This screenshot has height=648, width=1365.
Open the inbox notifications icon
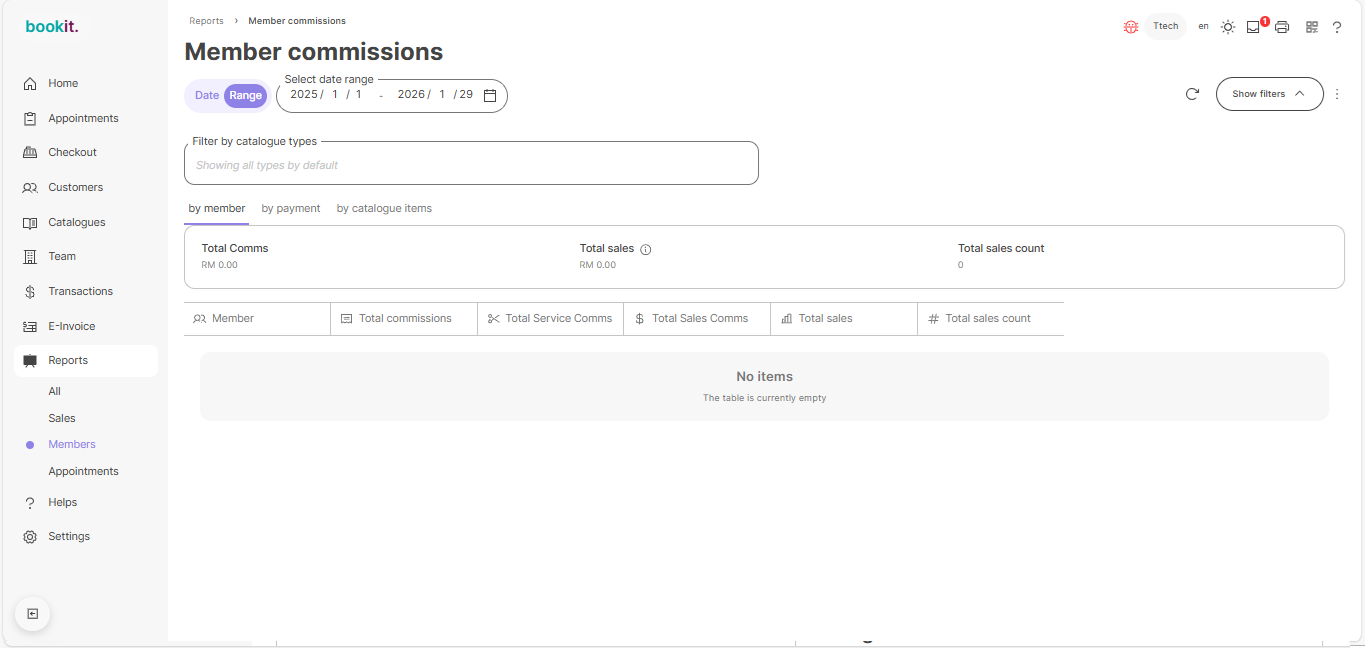click(x=1253, y=27)
